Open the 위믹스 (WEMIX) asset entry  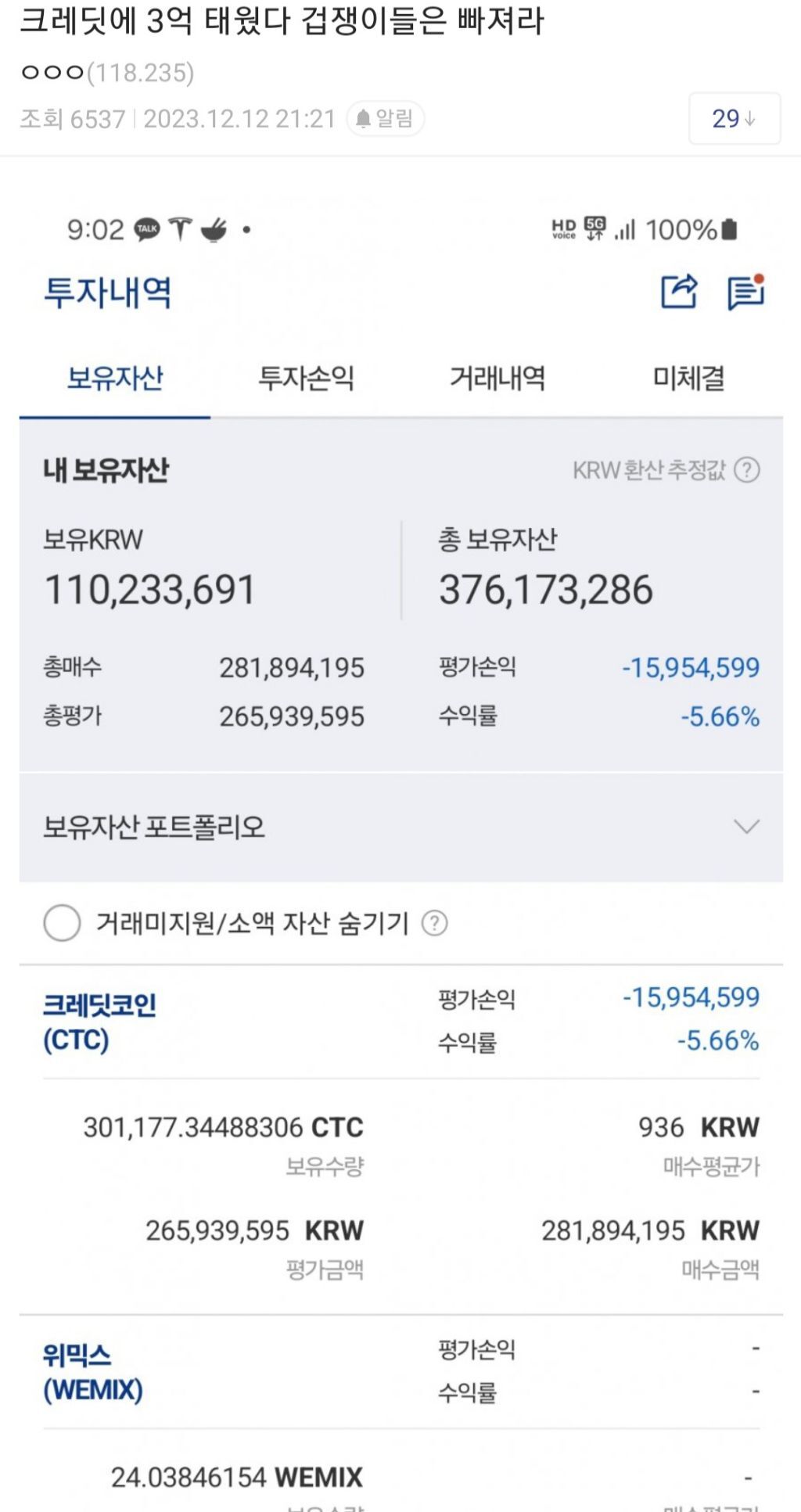[93, 1372]
